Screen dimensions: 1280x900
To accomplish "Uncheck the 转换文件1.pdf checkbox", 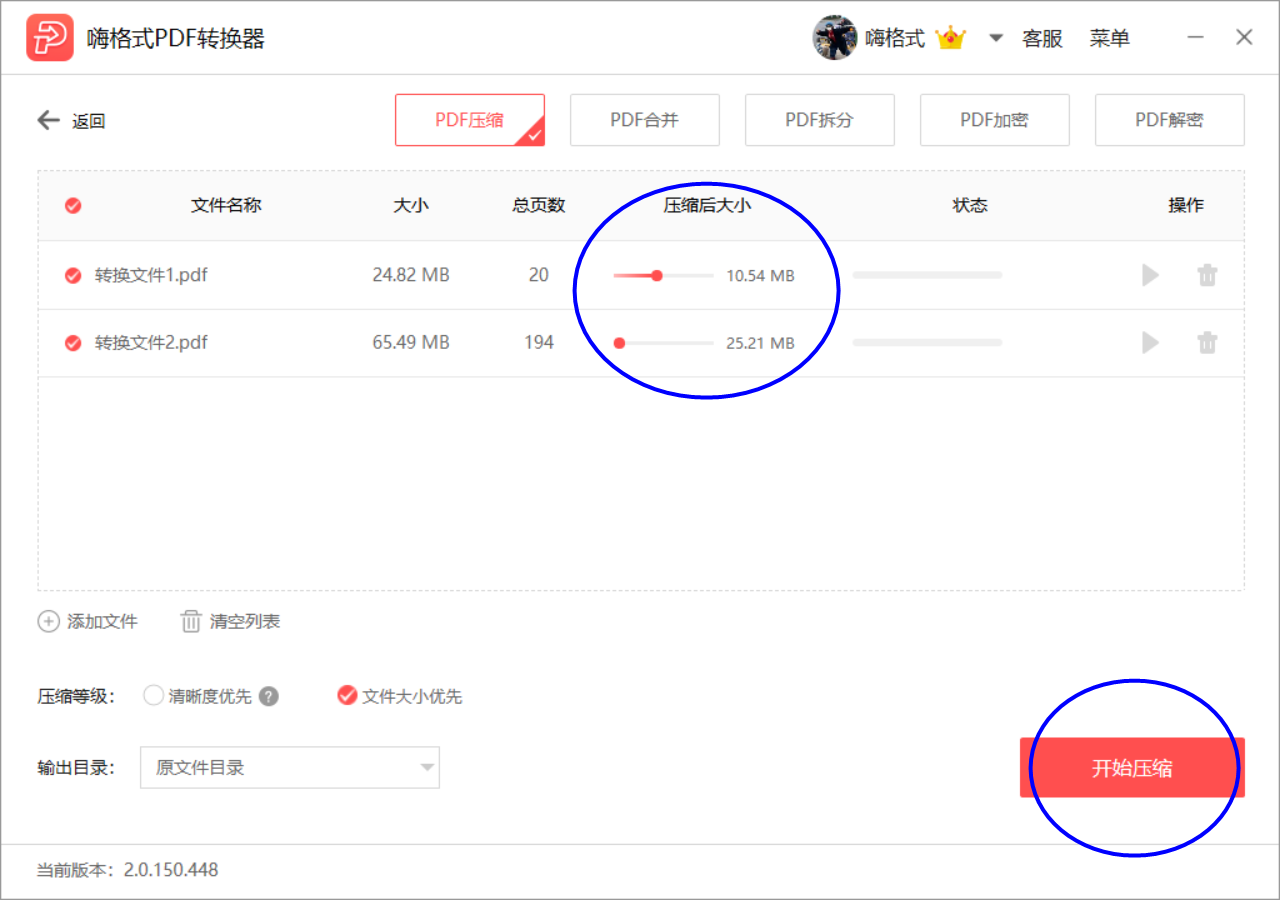I will pyautogui.click(x=73, y=276).
